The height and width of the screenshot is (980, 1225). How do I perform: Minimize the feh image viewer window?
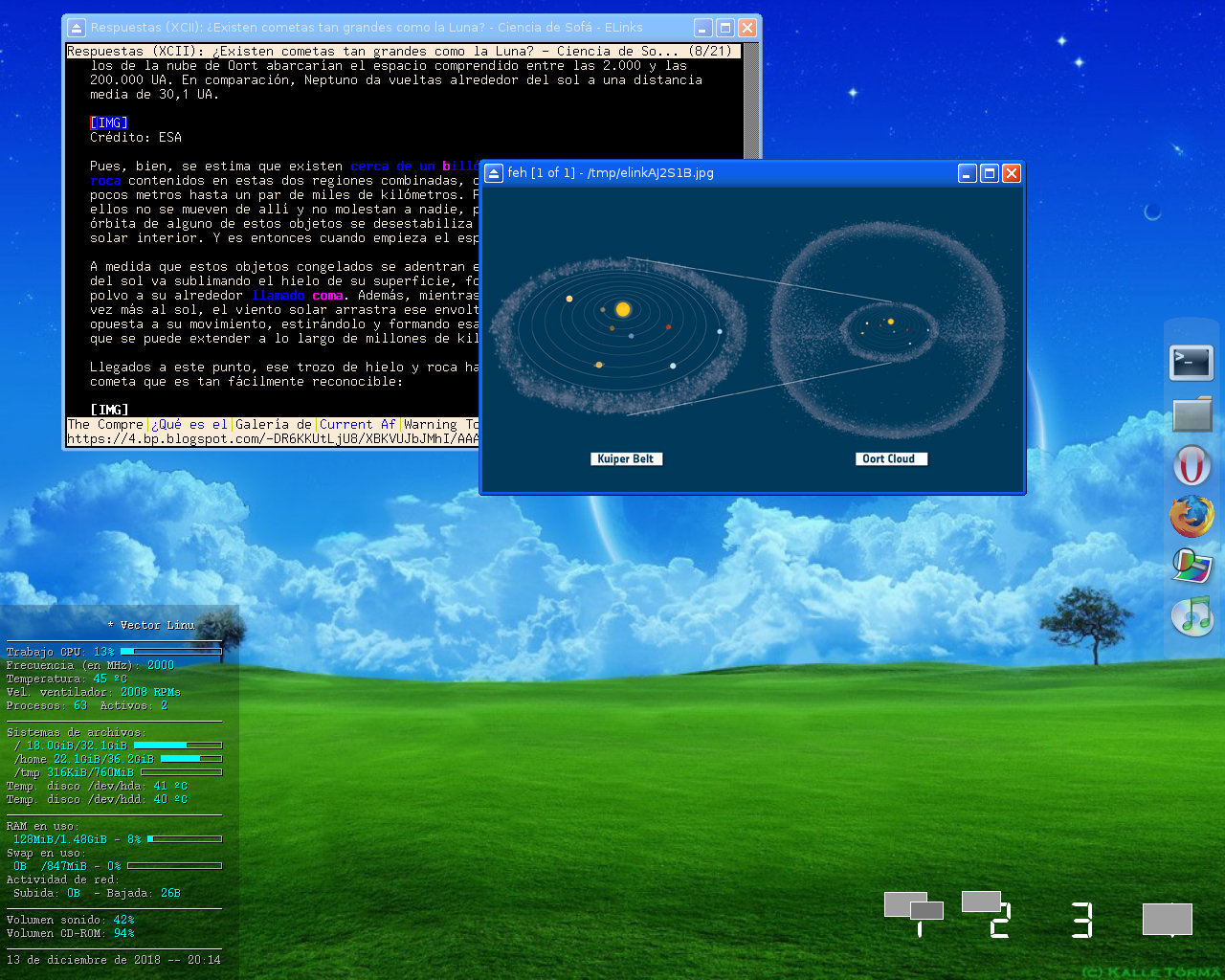click(968, 173)
